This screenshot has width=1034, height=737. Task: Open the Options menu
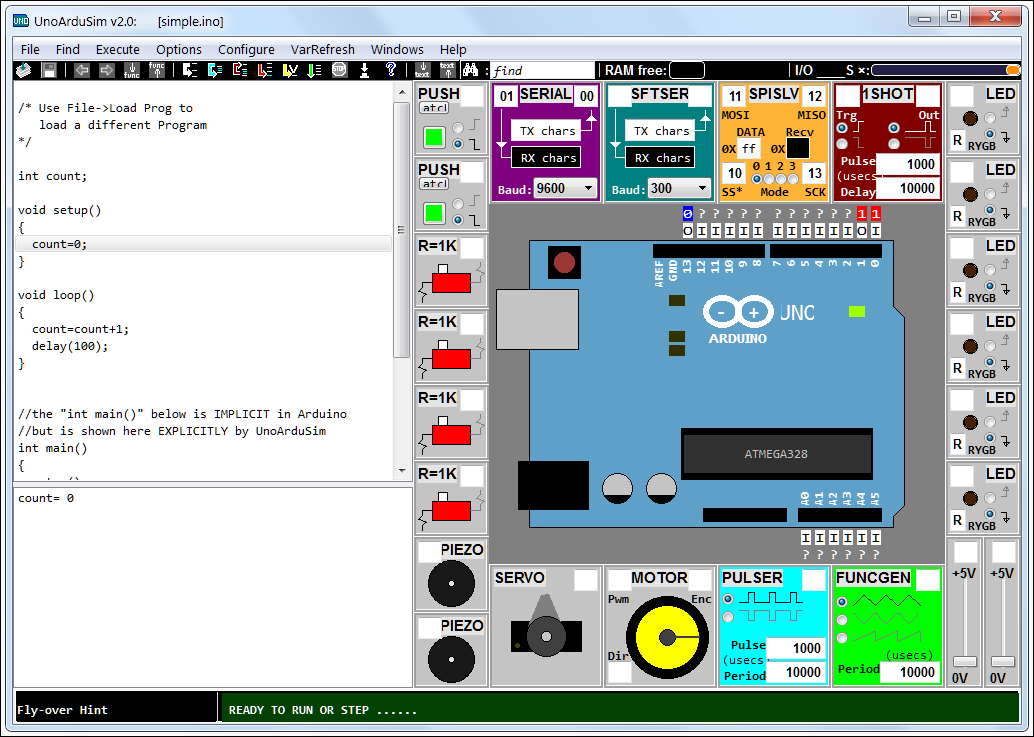pyautogui.click(x=179, y=49)
